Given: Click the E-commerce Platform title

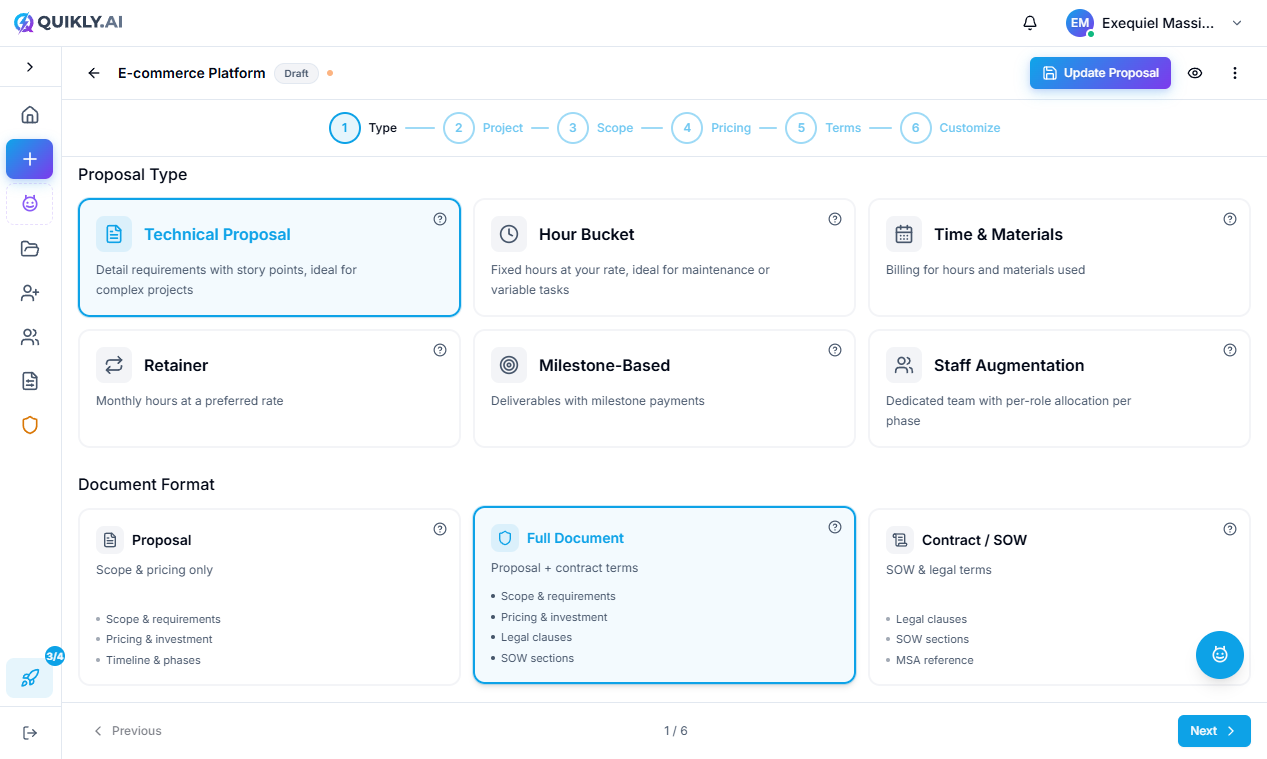Looking at the screenshot, I should point(192,73).
